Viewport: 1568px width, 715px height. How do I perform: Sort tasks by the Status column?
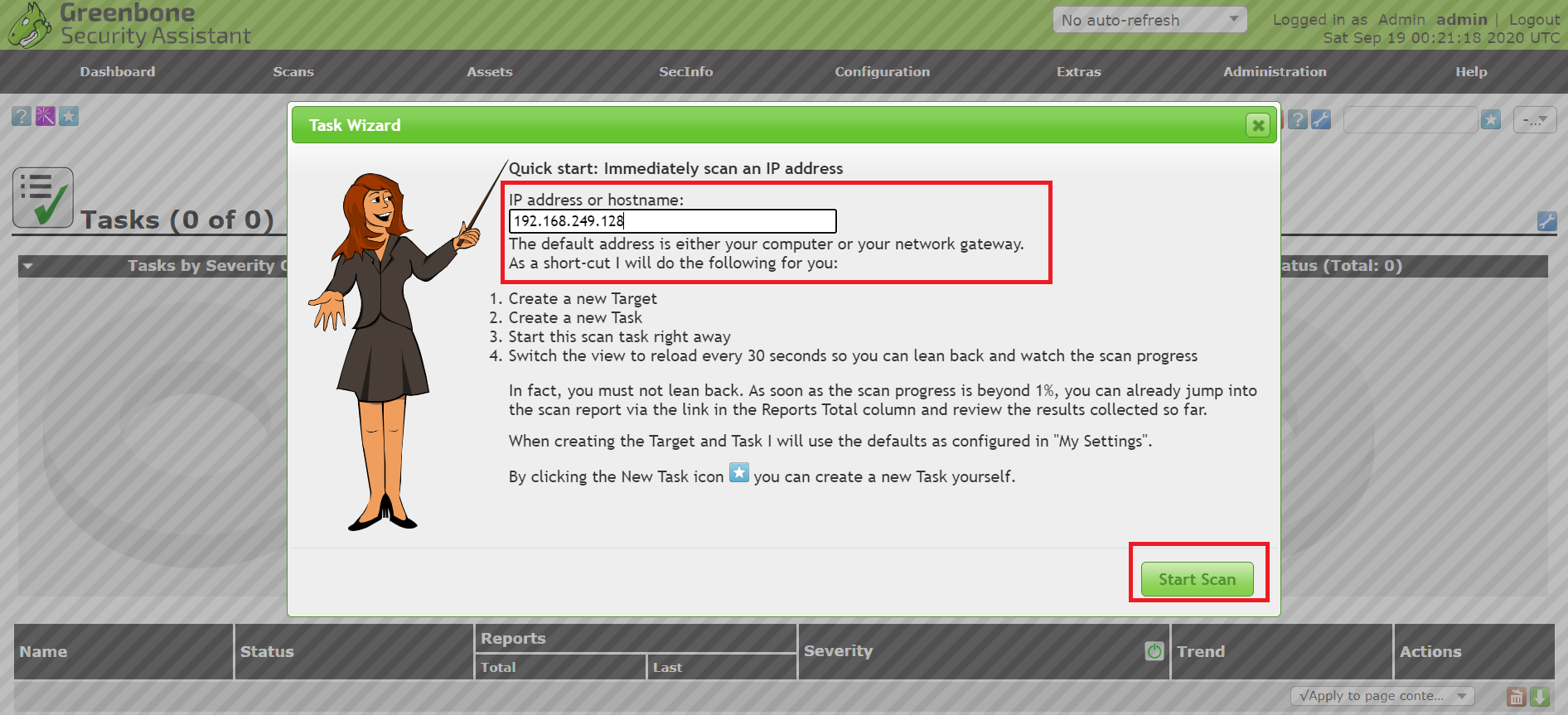(x=267, y=651)
